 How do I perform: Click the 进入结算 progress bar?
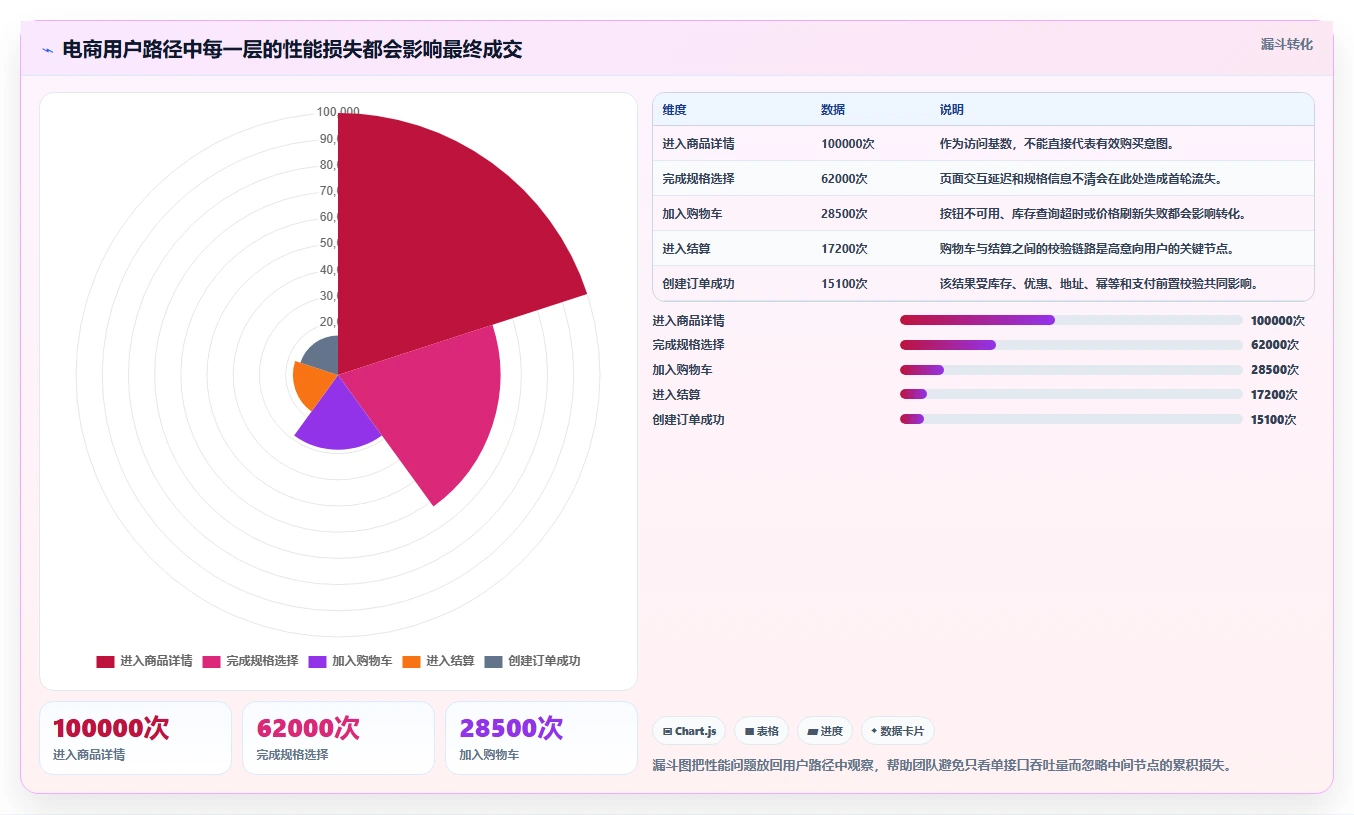point(1071,395)
